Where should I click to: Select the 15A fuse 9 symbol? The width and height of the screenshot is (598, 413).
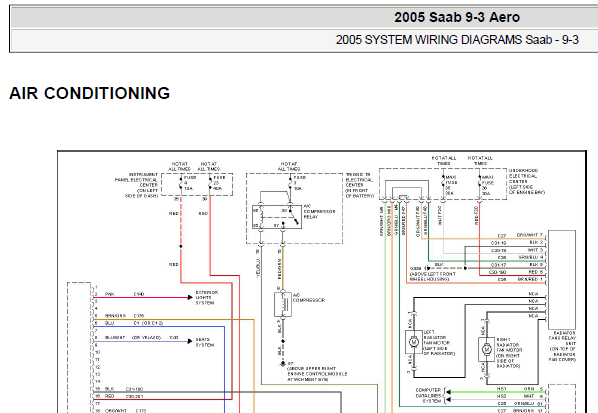click(181, 183)
